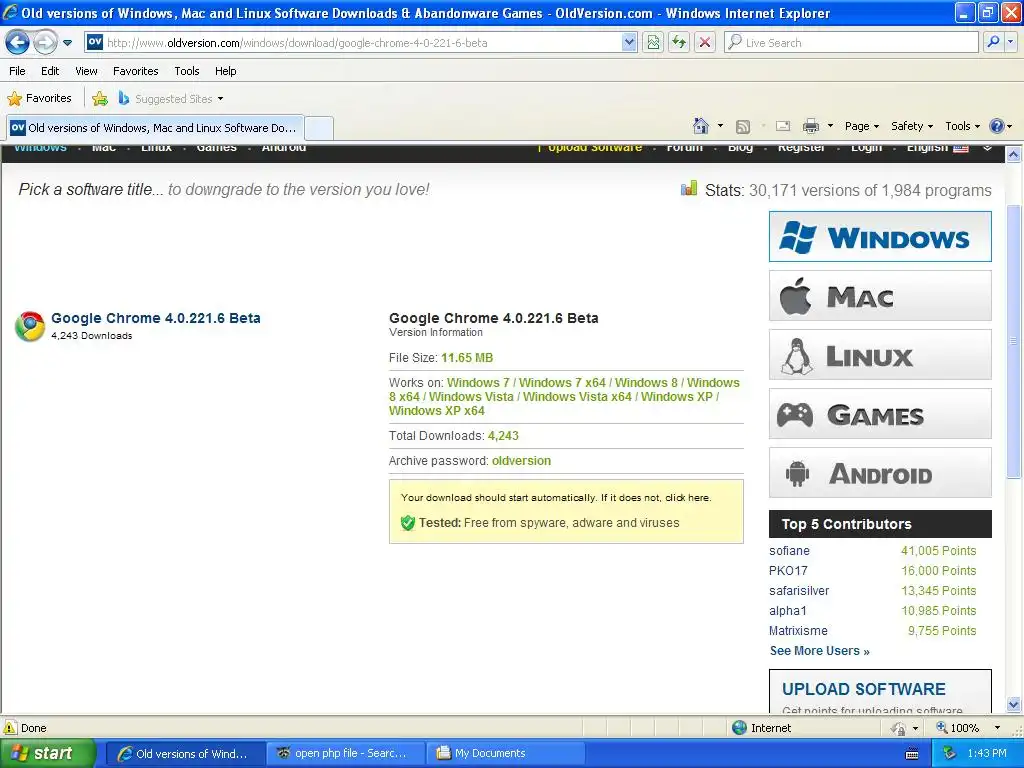Click the green Tested shield icon

[408, 523]
